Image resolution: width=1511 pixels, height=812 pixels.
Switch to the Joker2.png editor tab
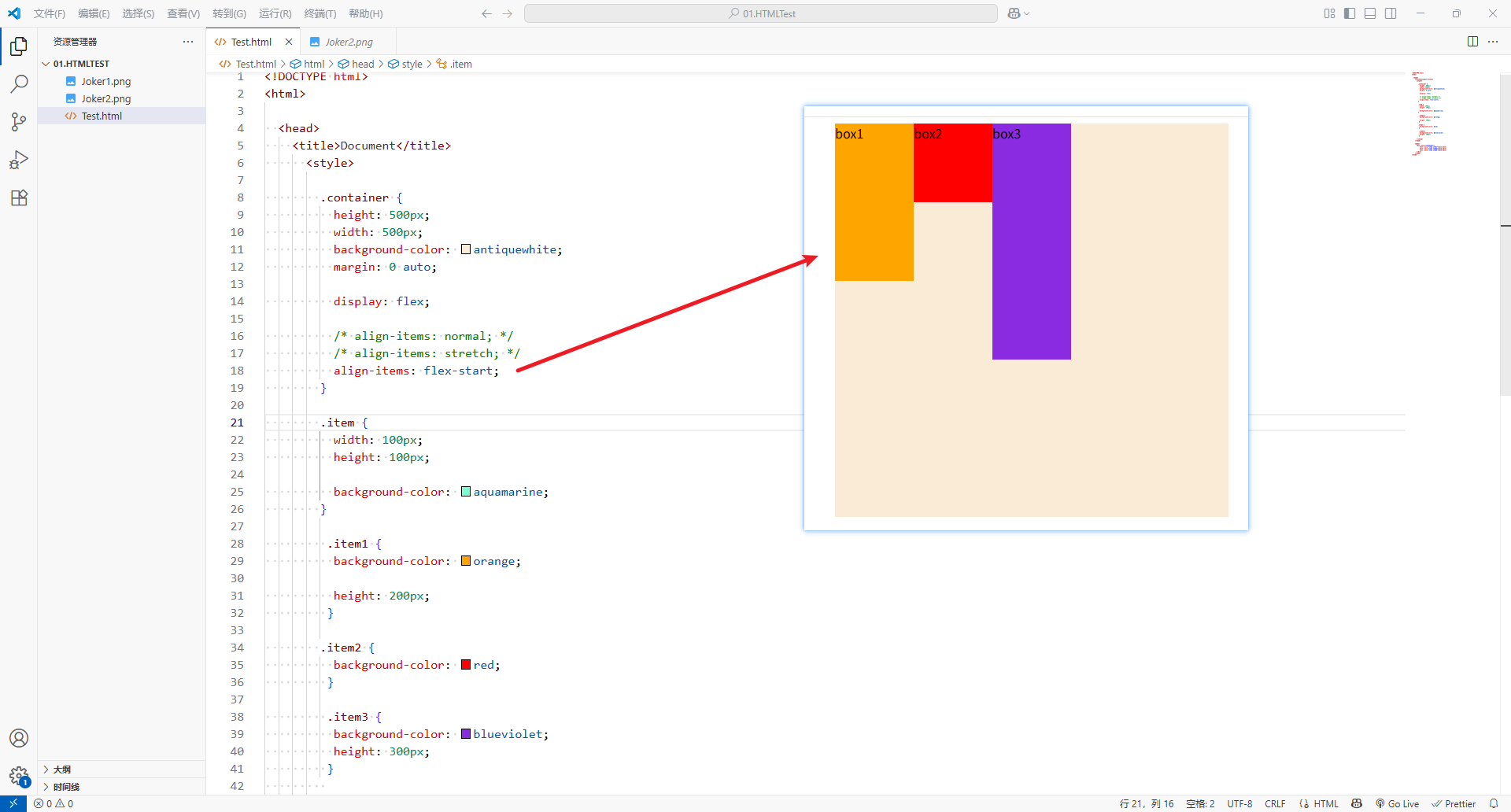click(349, 42)
